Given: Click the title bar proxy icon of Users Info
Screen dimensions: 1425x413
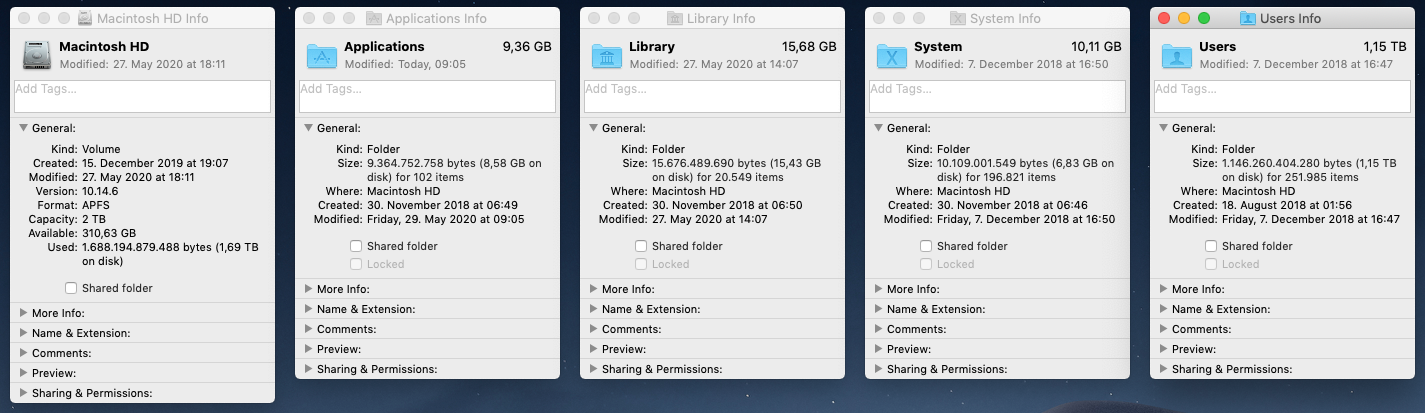Looking at the screenshot, I should pyautogui.click(x=1248, y=18).
